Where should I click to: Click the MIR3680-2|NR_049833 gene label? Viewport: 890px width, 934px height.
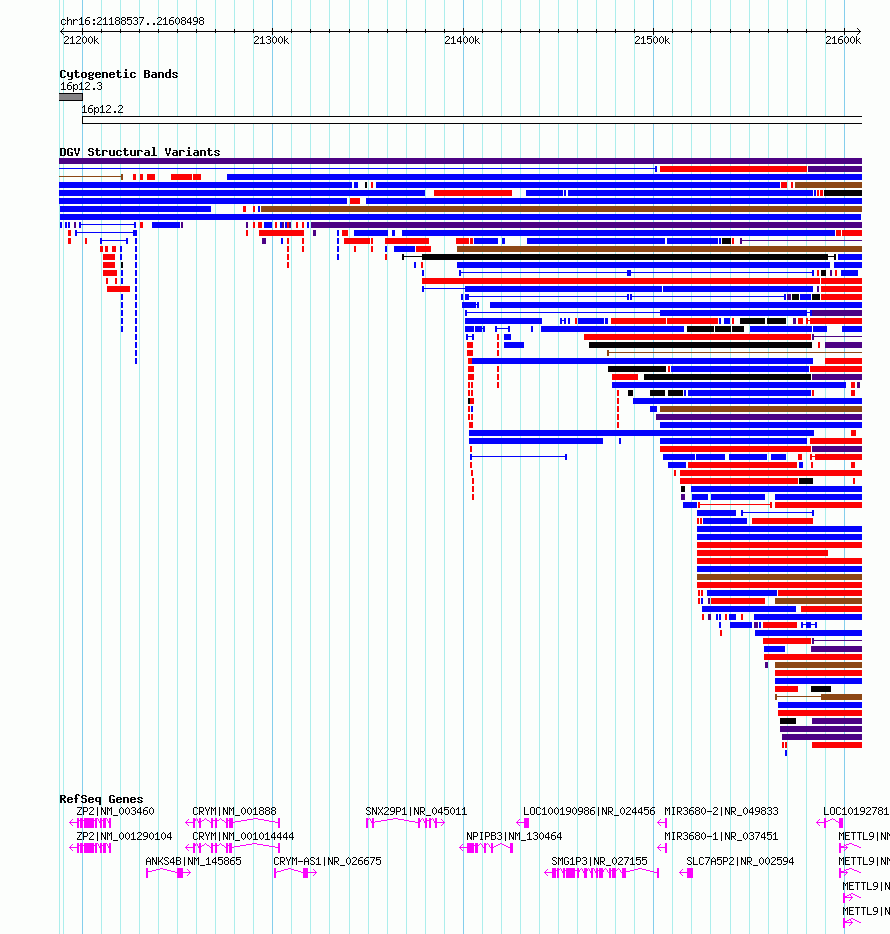[x=721, y=811]
